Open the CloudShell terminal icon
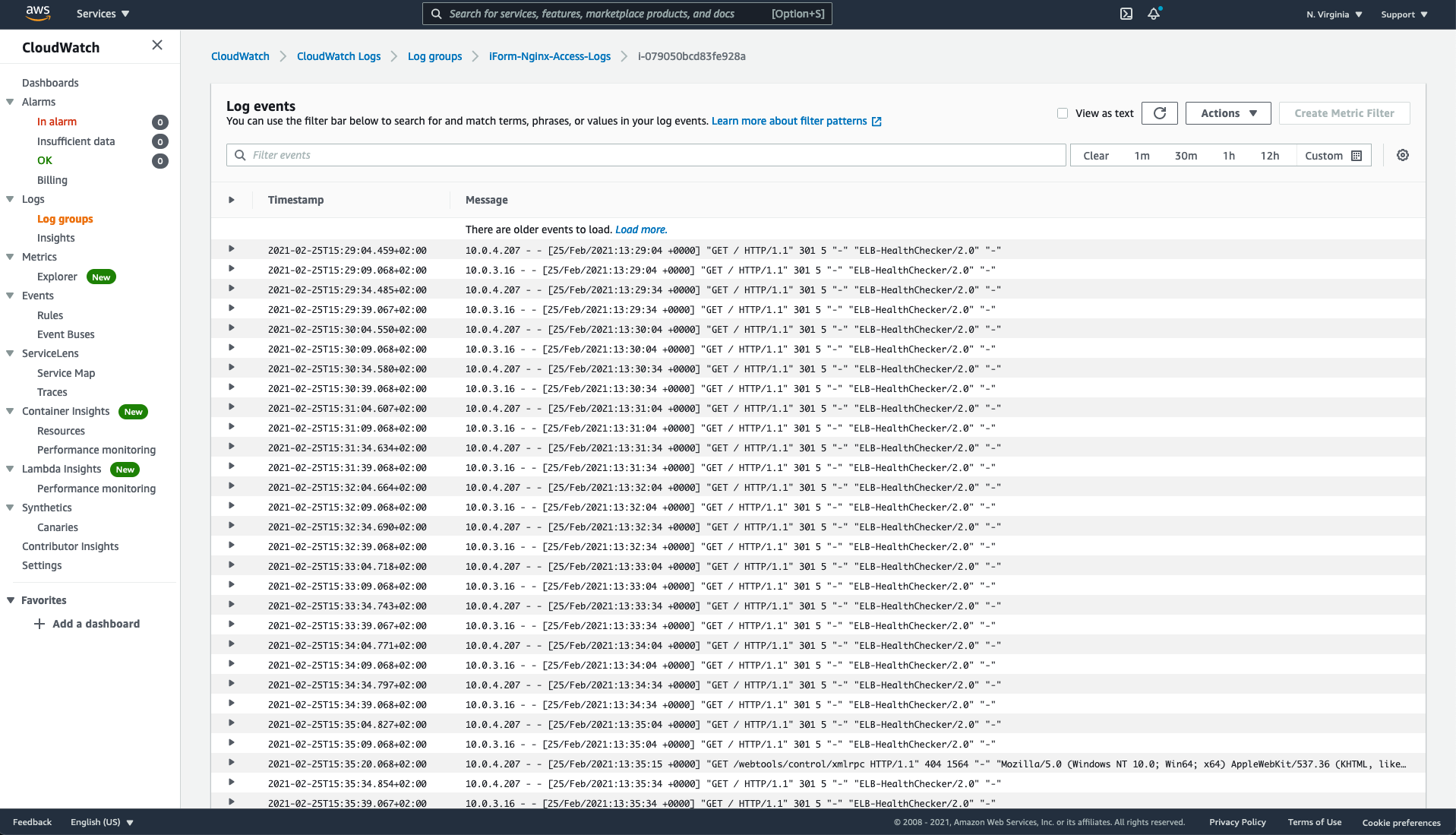The width and height of the screenshot is (1456, 835). (x=1126, y=14)
